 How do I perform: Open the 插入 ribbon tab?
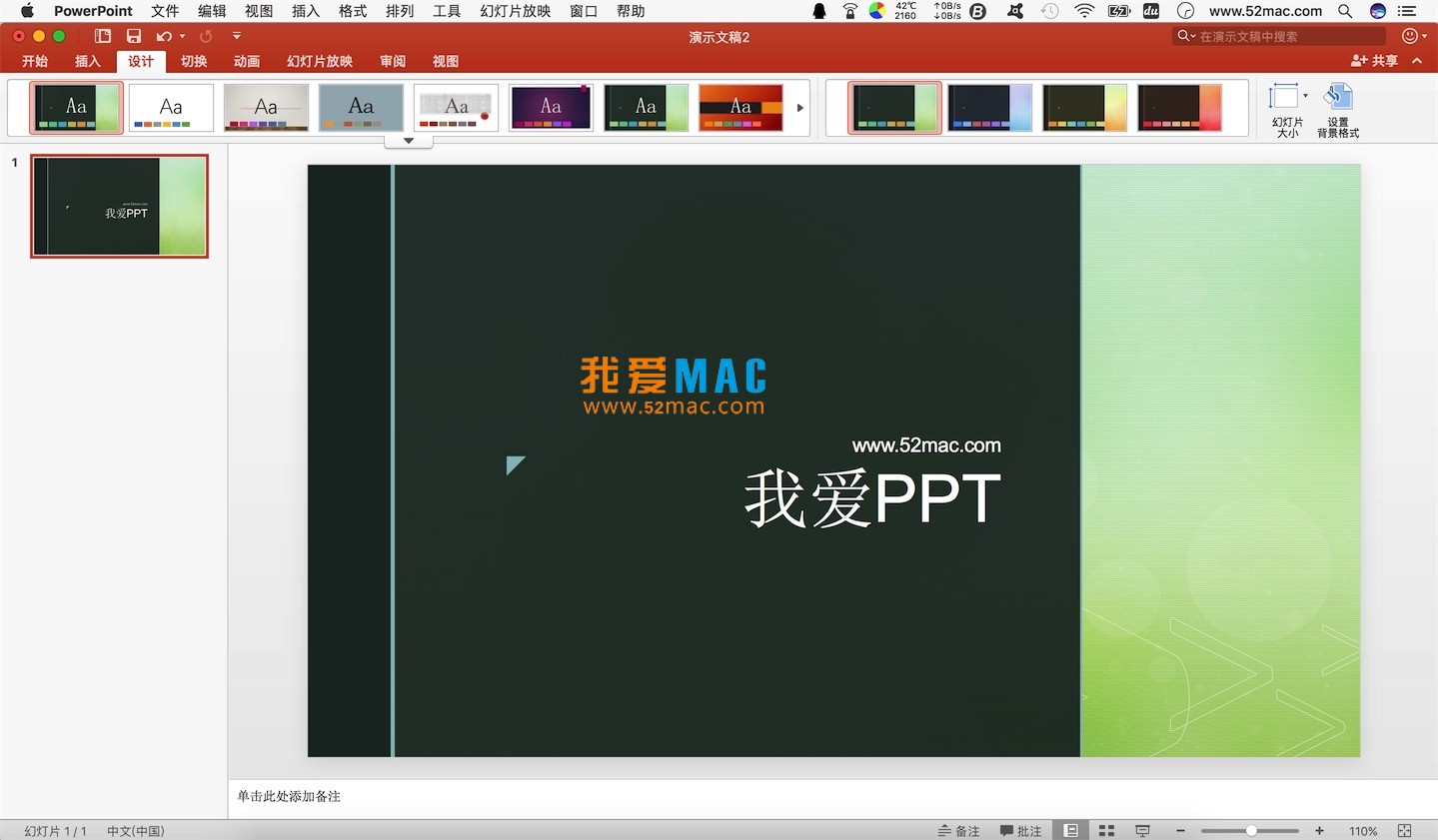click(88, 61)
